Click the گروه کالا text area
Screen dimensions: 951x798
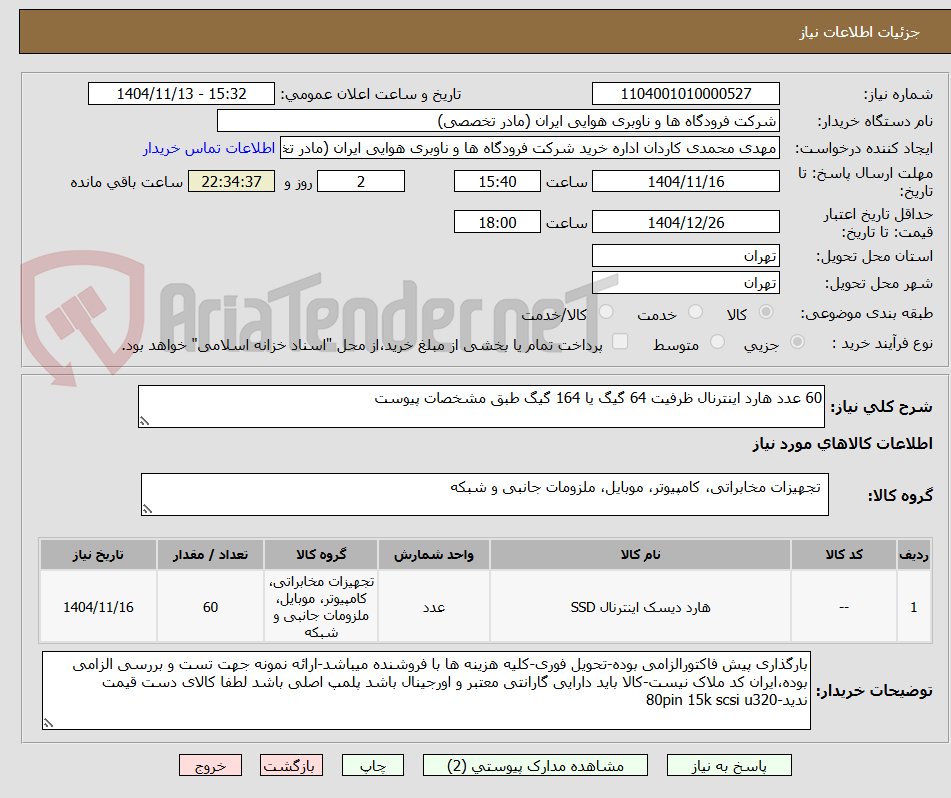(485, 494)
